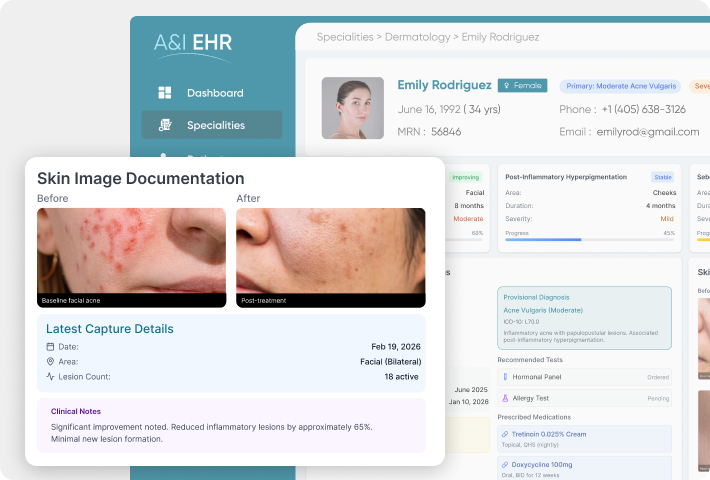Click the patient name Emily Rodriguez heading
This screenshot has height=480, width=710.
tap(444, 85)
